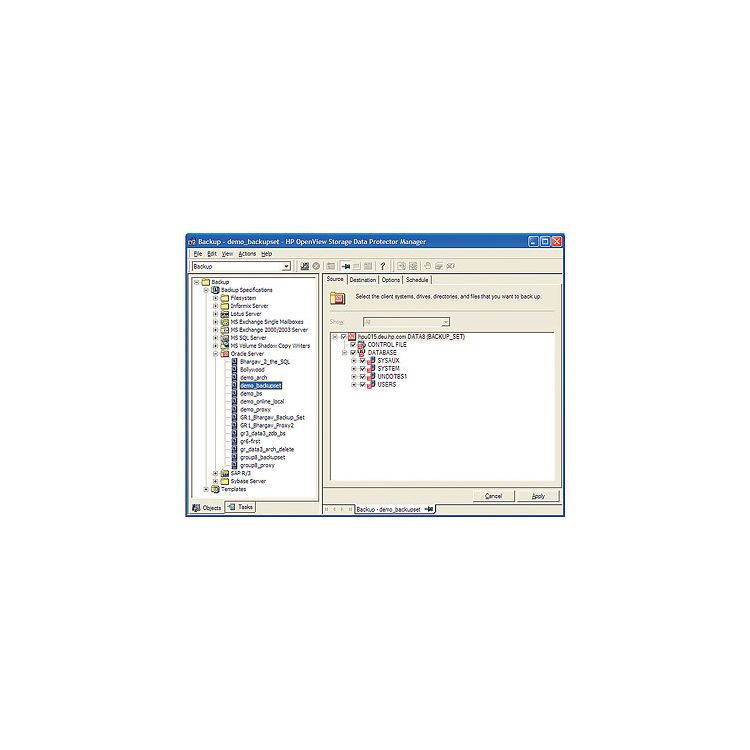Image resolution: width=750 pixels, height=750 pixels.
Task: Click the network clients toolbar icon
Action: [x=304, y=266]
